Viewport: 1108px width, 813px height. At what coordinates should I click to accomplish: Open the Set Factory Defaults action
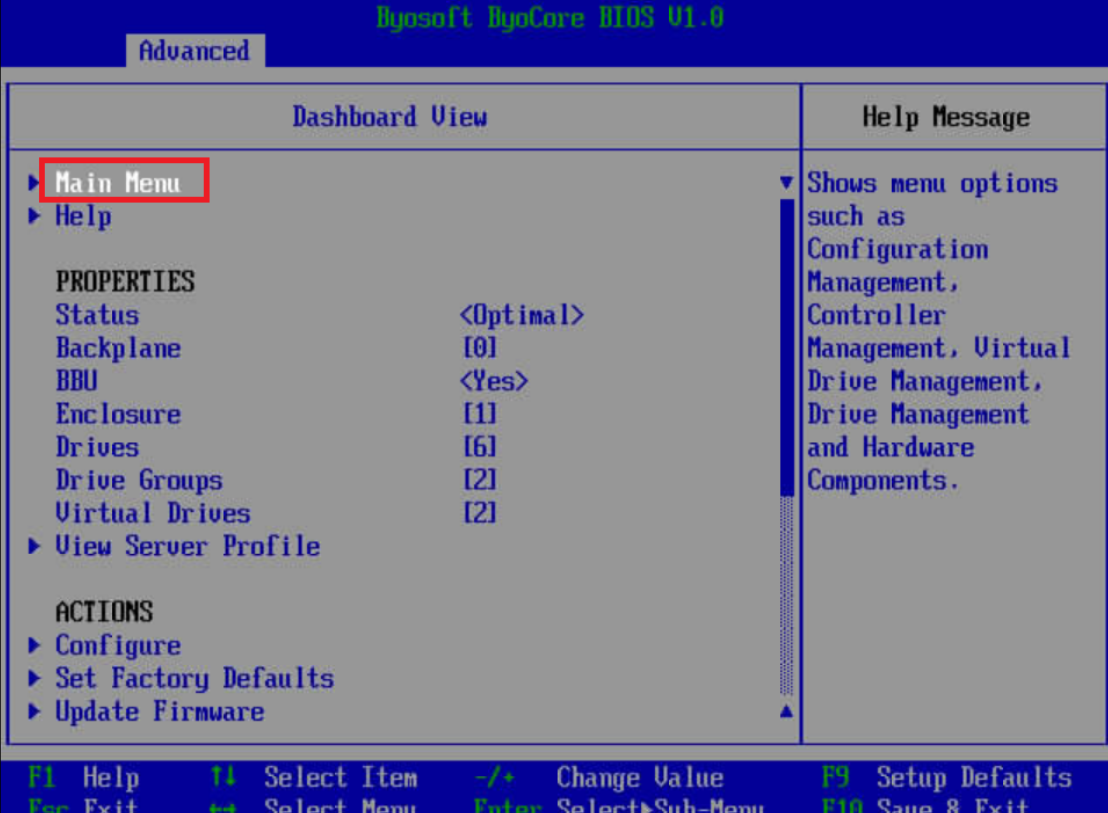pyautogui.click(x=194, y=678)
